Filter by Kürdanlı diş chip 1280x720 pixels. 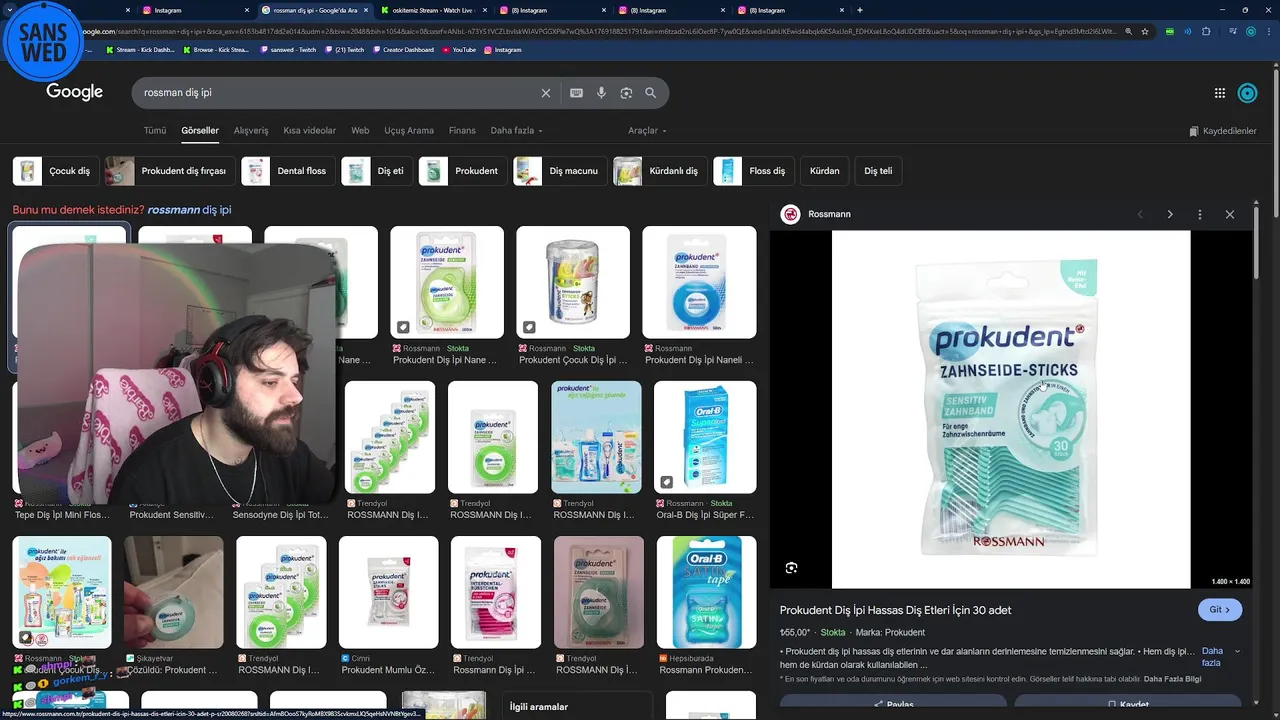(660, 171)
